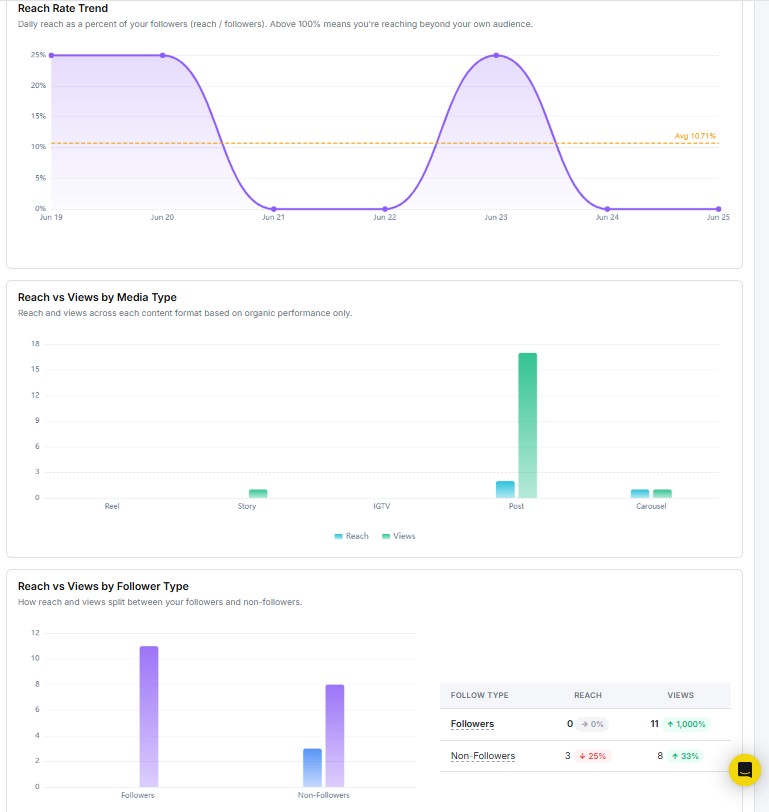769x812 pixels.
Task: Click the Post views bar
Action: point(527,425)
